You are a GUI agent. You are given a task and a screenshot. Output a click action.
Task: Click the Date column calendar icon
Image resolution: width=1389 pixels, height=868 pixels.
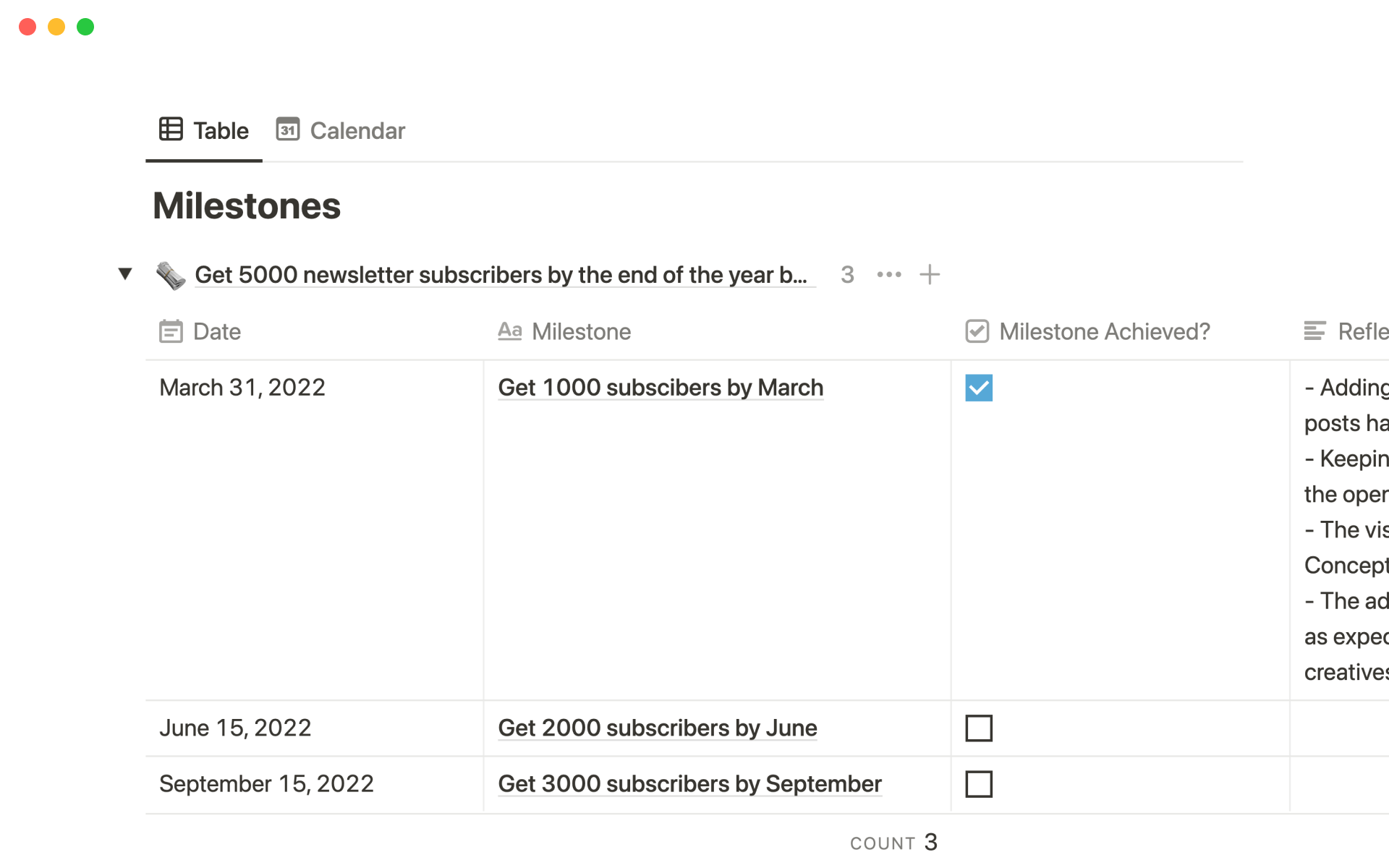(x=171, y=331)
